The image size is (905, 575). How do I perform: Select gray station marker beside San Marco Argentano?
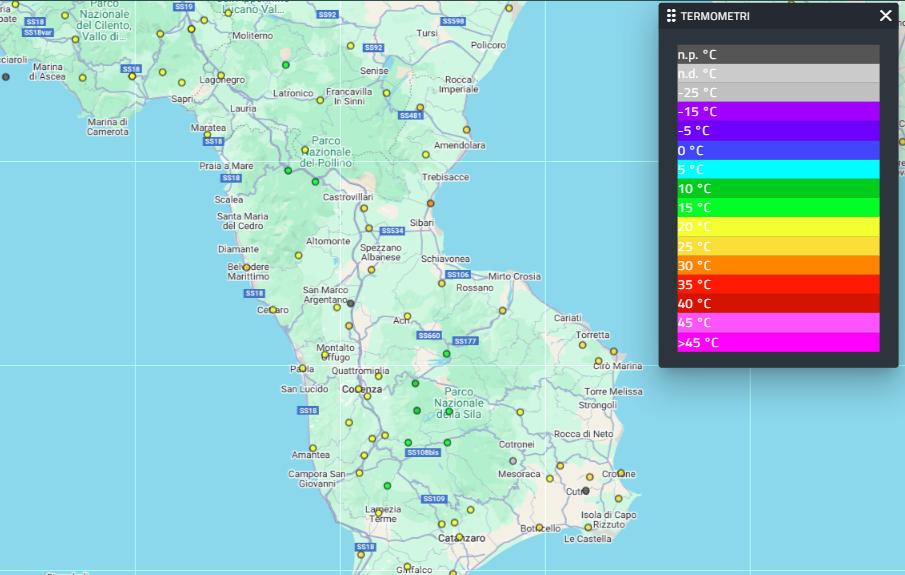[x=351, y=303]
